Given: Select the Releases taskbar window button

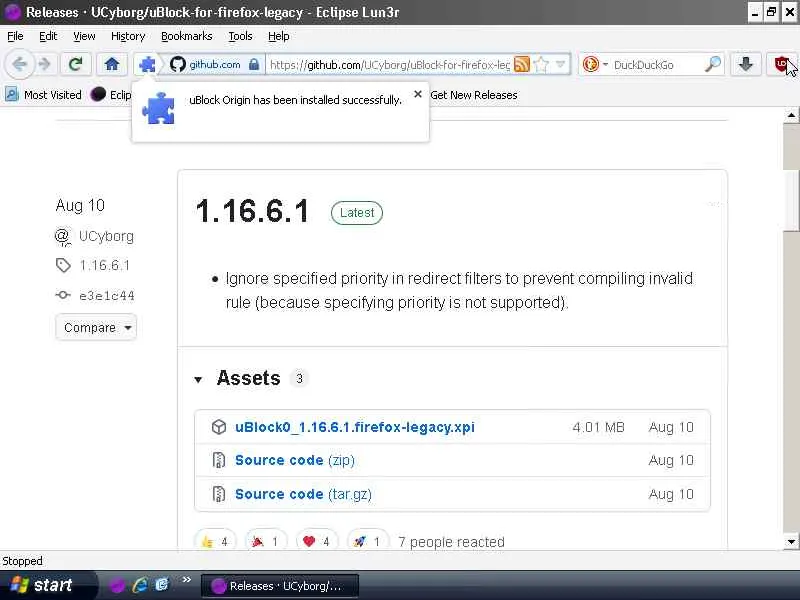Looking at the screenshot, I should (x=280, y=586).
